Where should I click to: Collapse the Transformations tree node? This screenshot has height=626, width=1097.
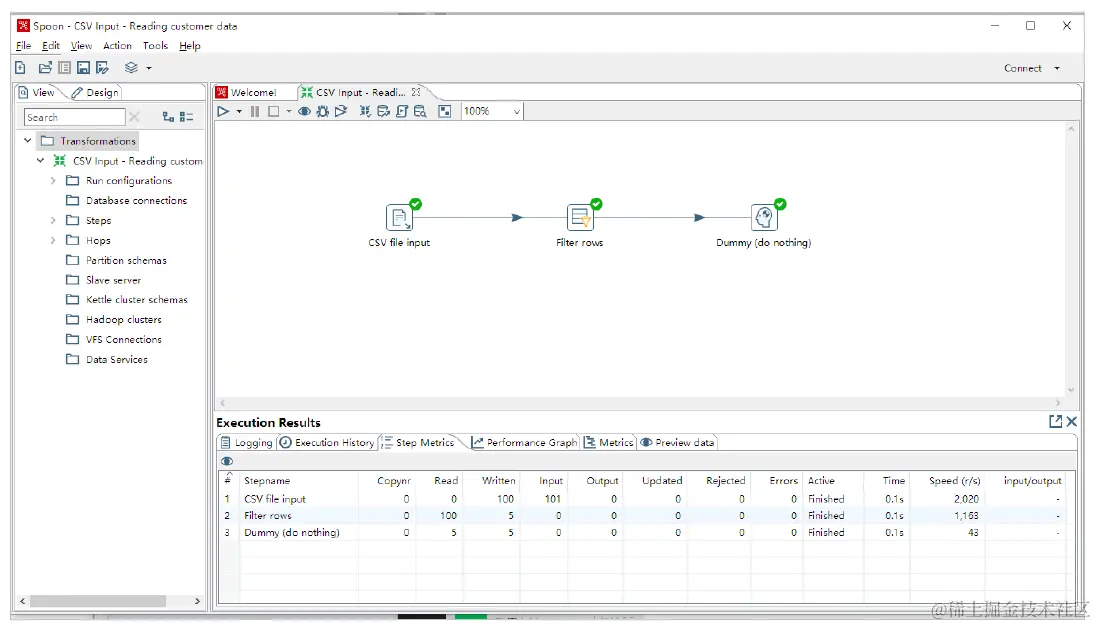[27, 141]
